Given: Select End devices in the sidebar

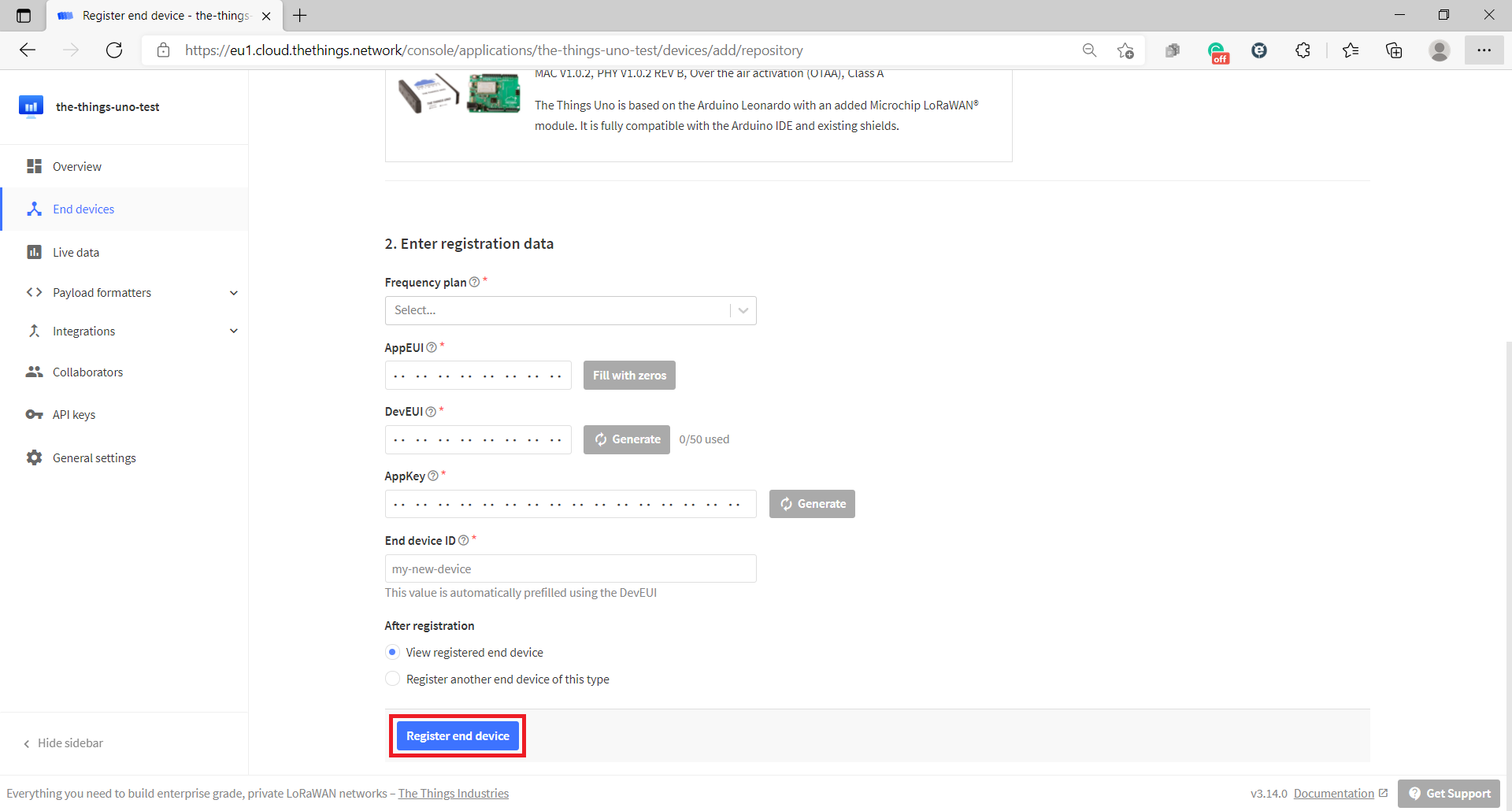Looking at the screenshot, I should point(83,209).
